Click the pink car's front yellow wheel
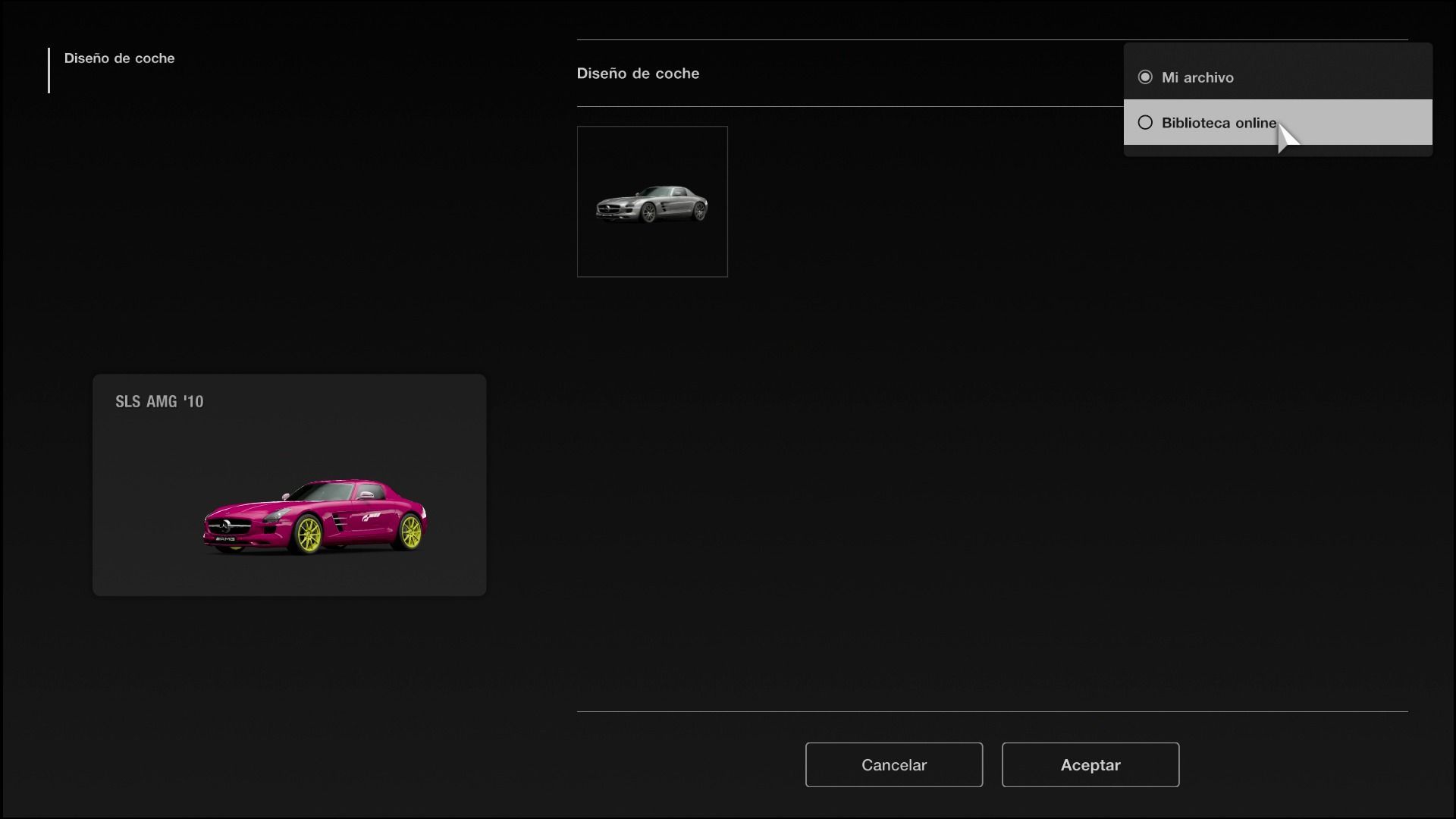 tap(309, 534)
